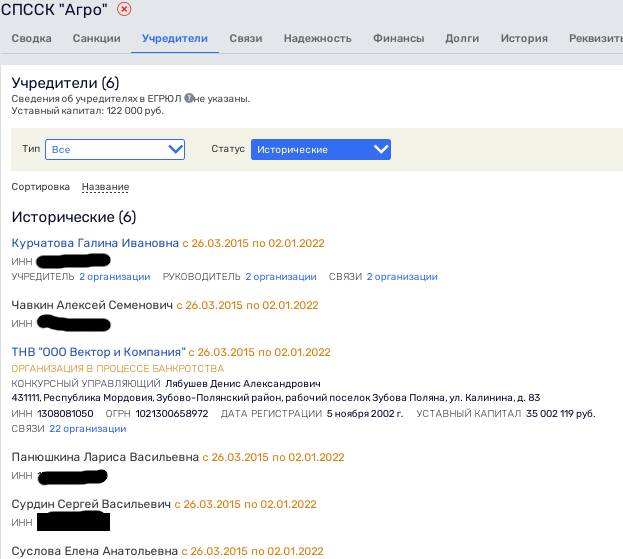Go to the Связи tab
The width and height of the screenshot is (623, 559).
(x=246, y=39)
